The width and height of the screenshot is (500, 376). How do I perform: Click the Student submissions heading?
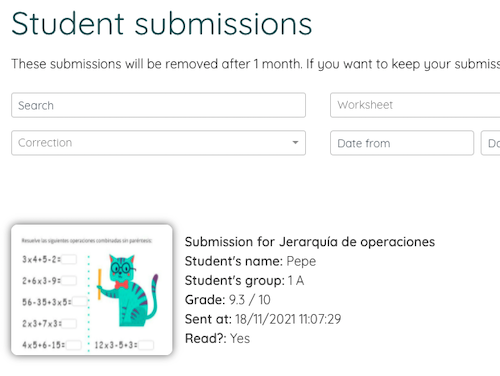tap(162, 23)
